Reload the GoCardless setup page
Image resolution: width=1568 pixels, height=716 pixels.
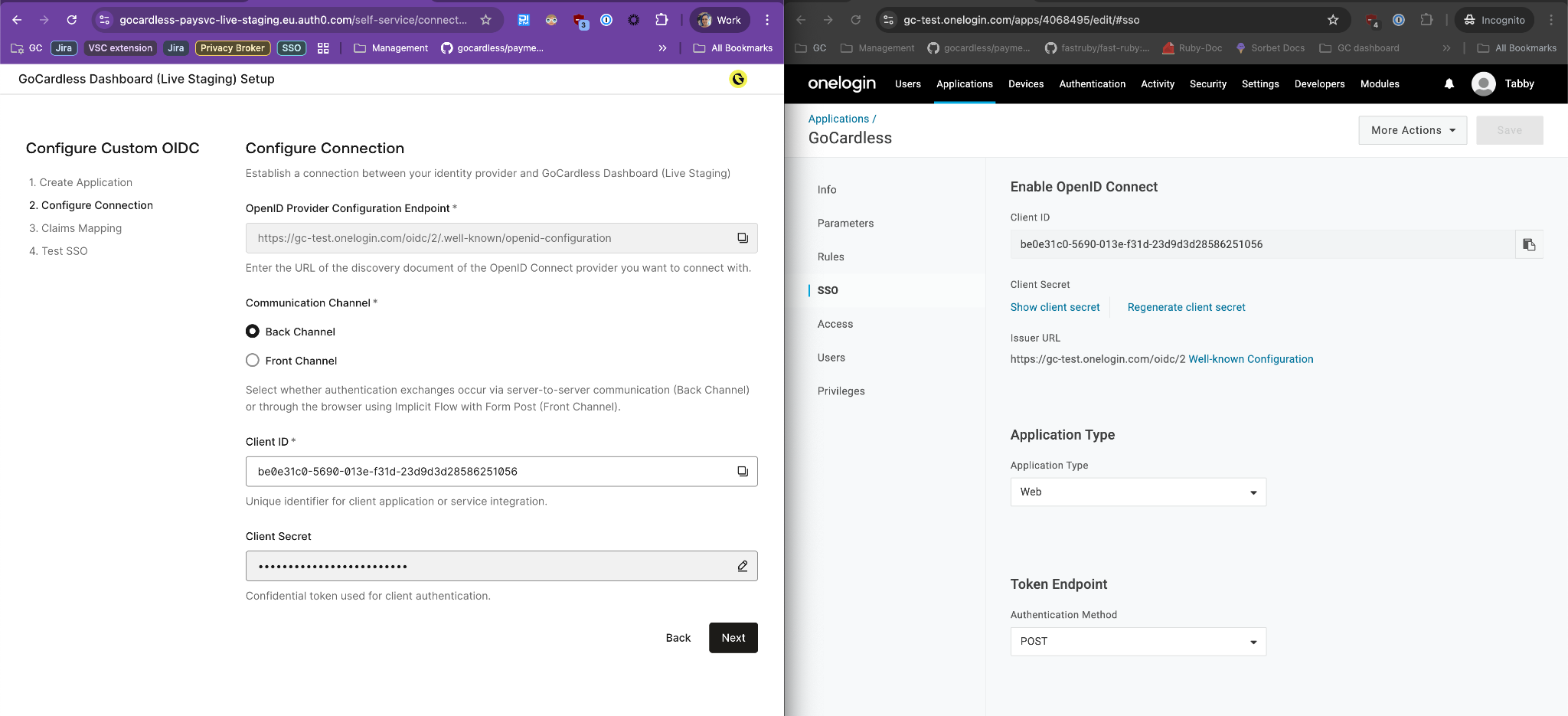coord(71,20)
